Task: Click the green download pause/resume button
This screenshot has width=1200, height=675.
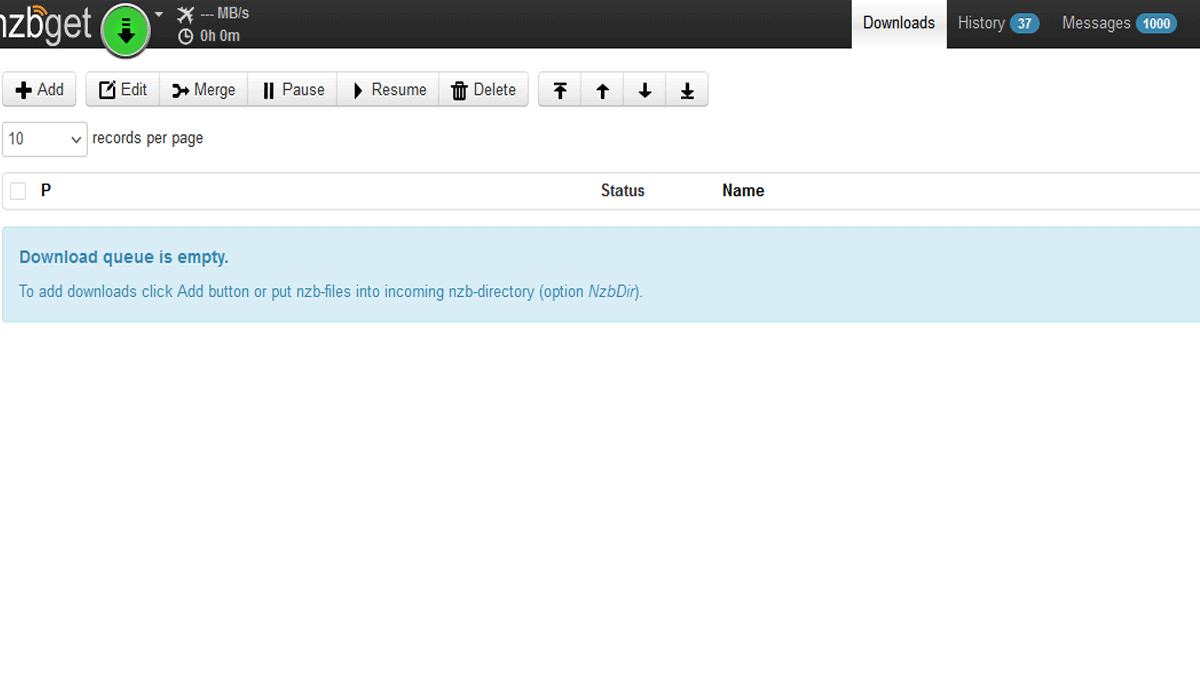Action: point(125,30)
